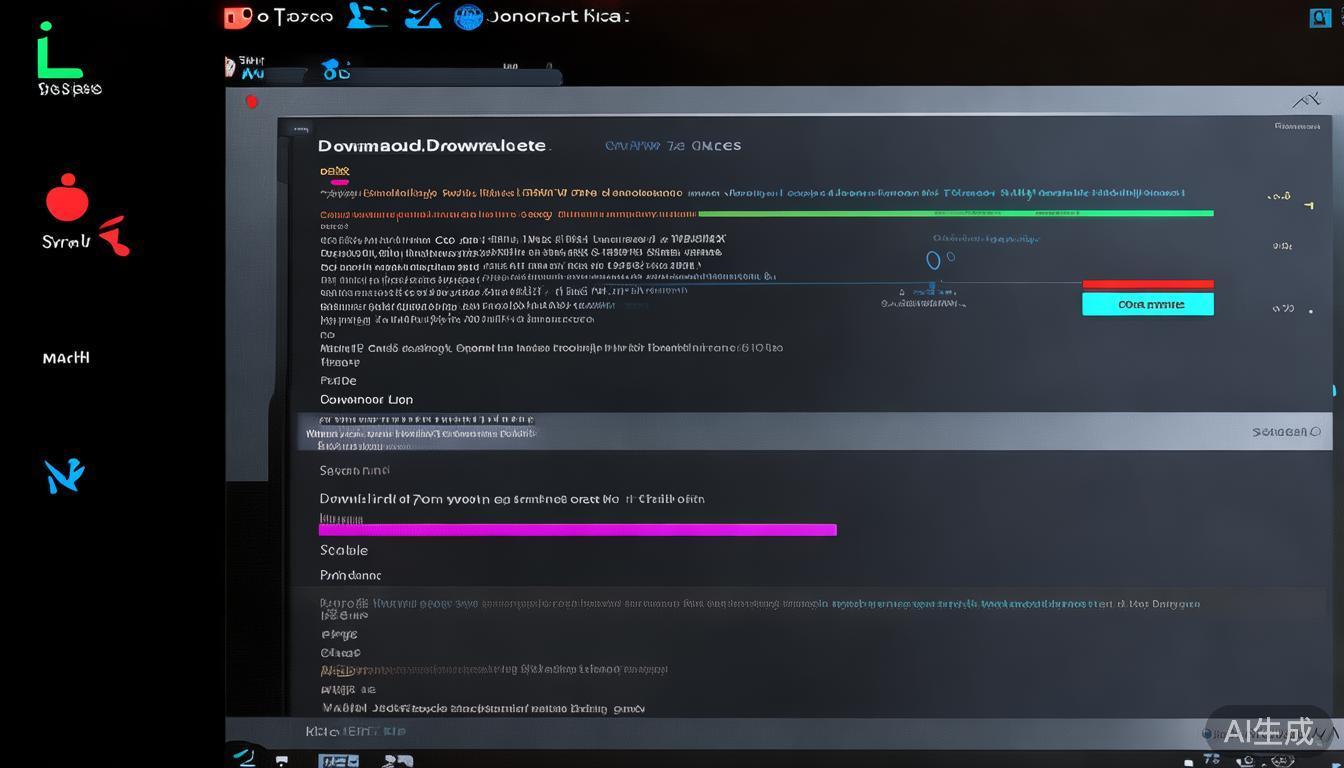The image size is (1344, 768).
Task: Click the green L-shaped desktop icon
Action: pos(57,52)
